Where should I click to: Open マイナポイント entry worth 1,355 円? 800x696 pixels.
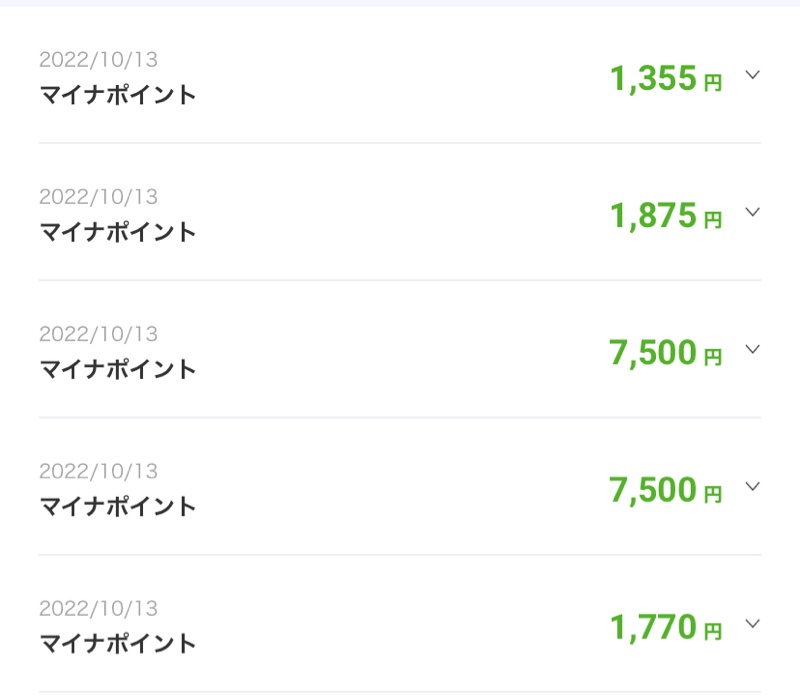tap(118, 95)
